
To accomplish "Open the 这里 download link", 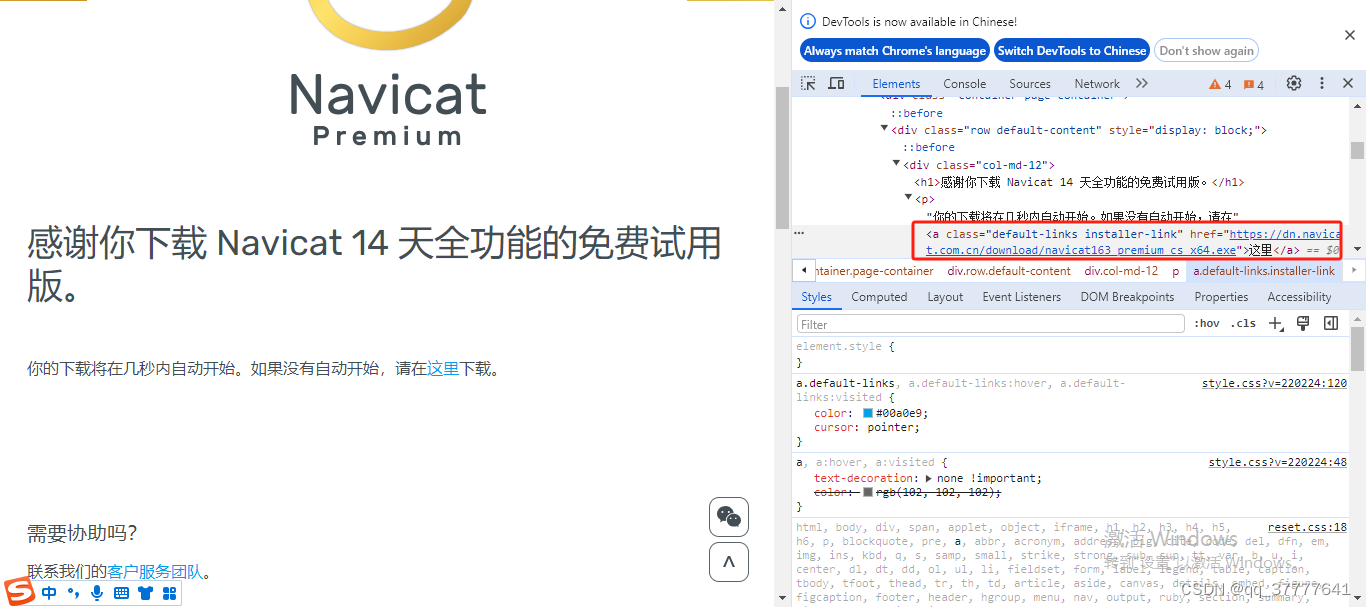I will [x=442, y=368].
